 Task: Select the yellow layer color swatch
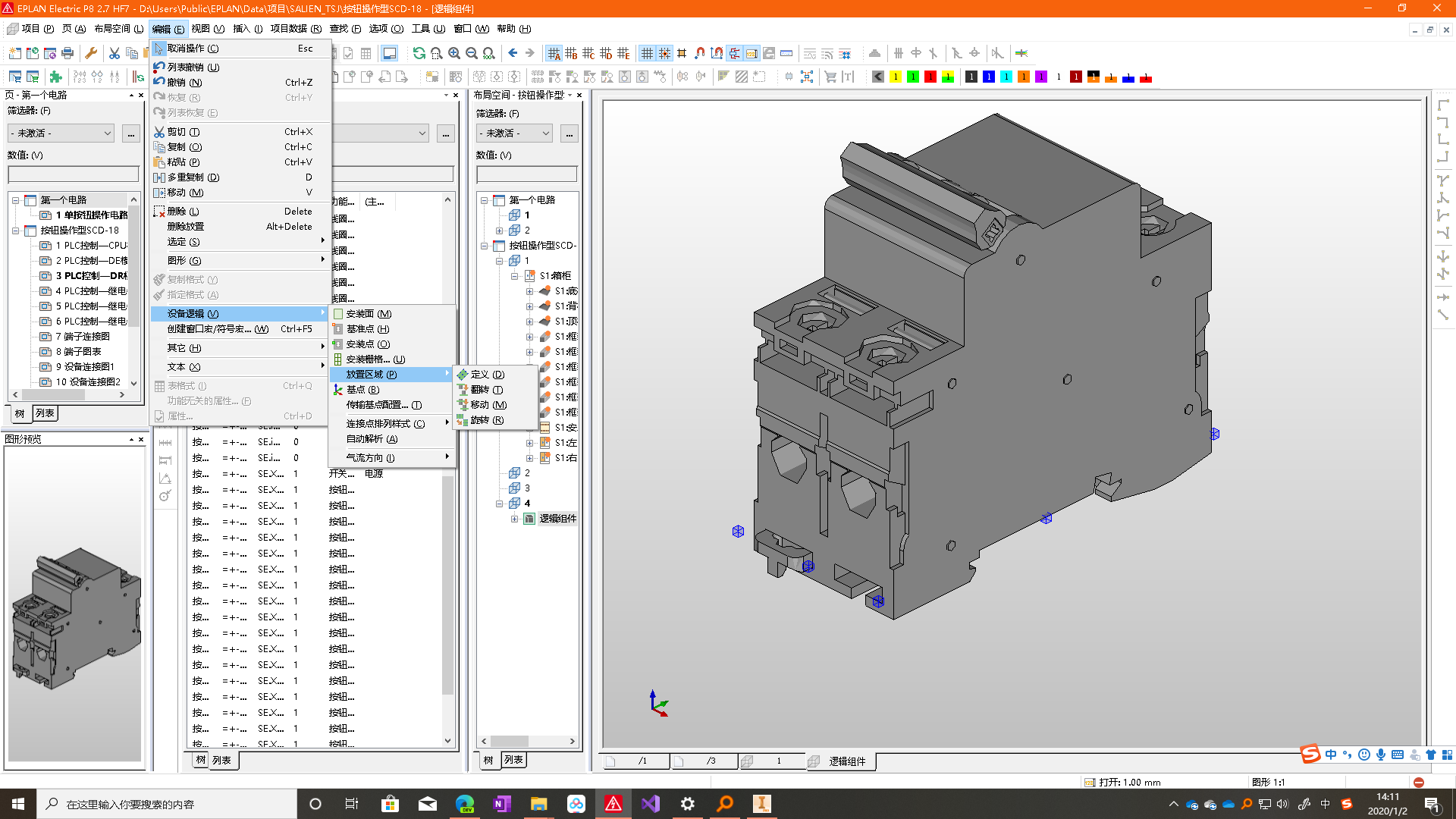point(896,77)
